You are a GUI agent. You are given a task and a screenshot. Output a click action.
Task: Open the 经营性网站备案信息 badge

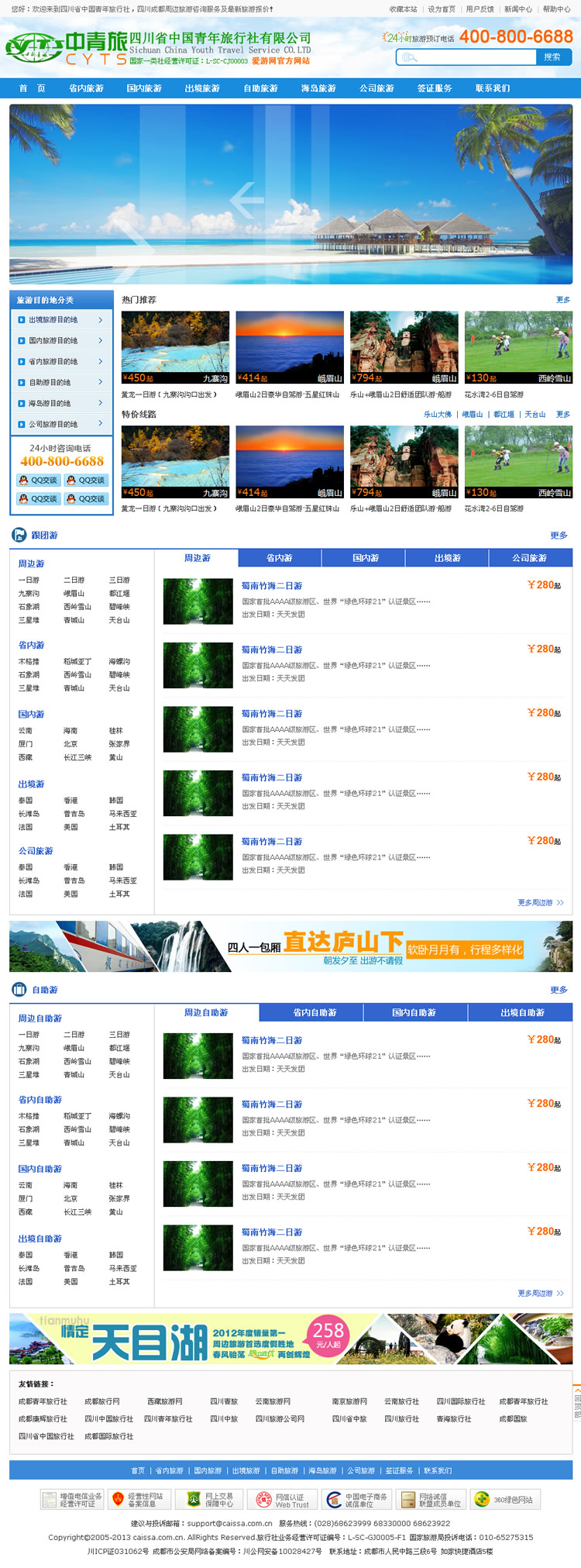coord(139,1500)
